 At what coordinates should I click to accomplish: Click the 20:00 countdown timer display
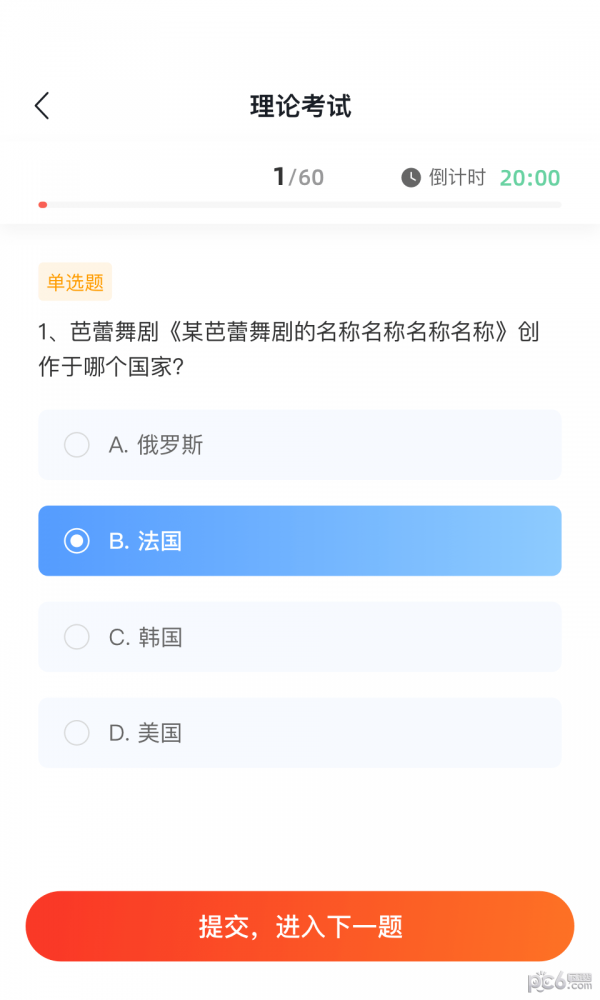(x=530, y=178)
